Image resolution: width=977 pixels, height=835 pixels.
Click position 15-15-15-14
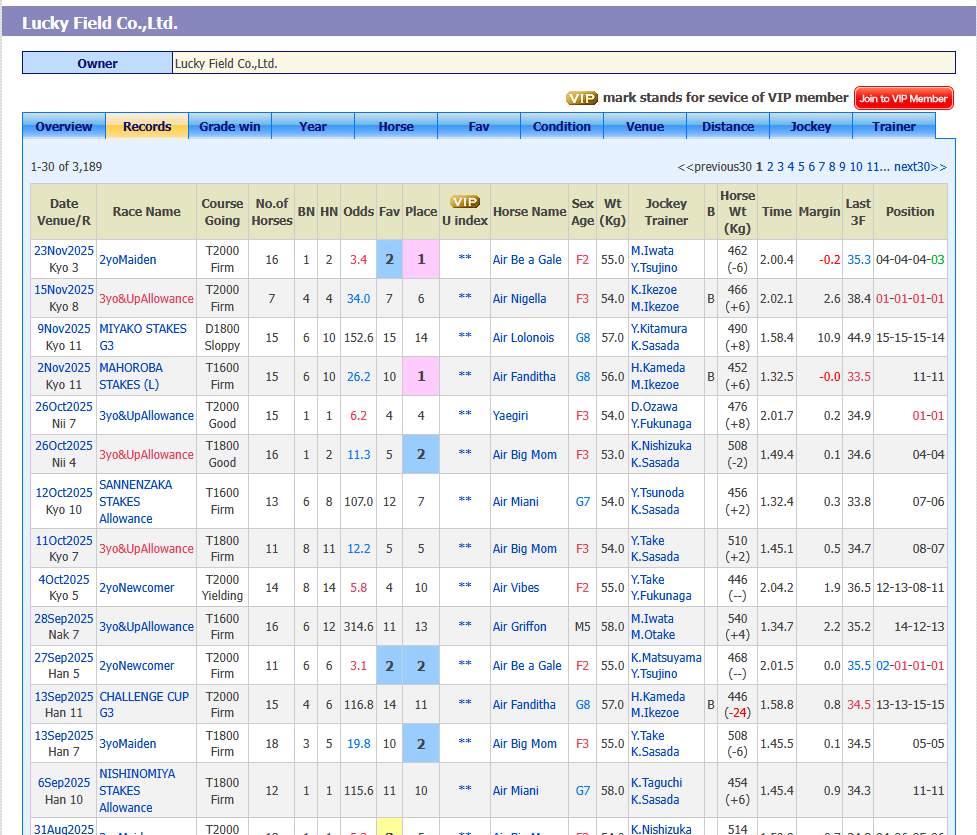pyautogui.click(x=910, y=338)
